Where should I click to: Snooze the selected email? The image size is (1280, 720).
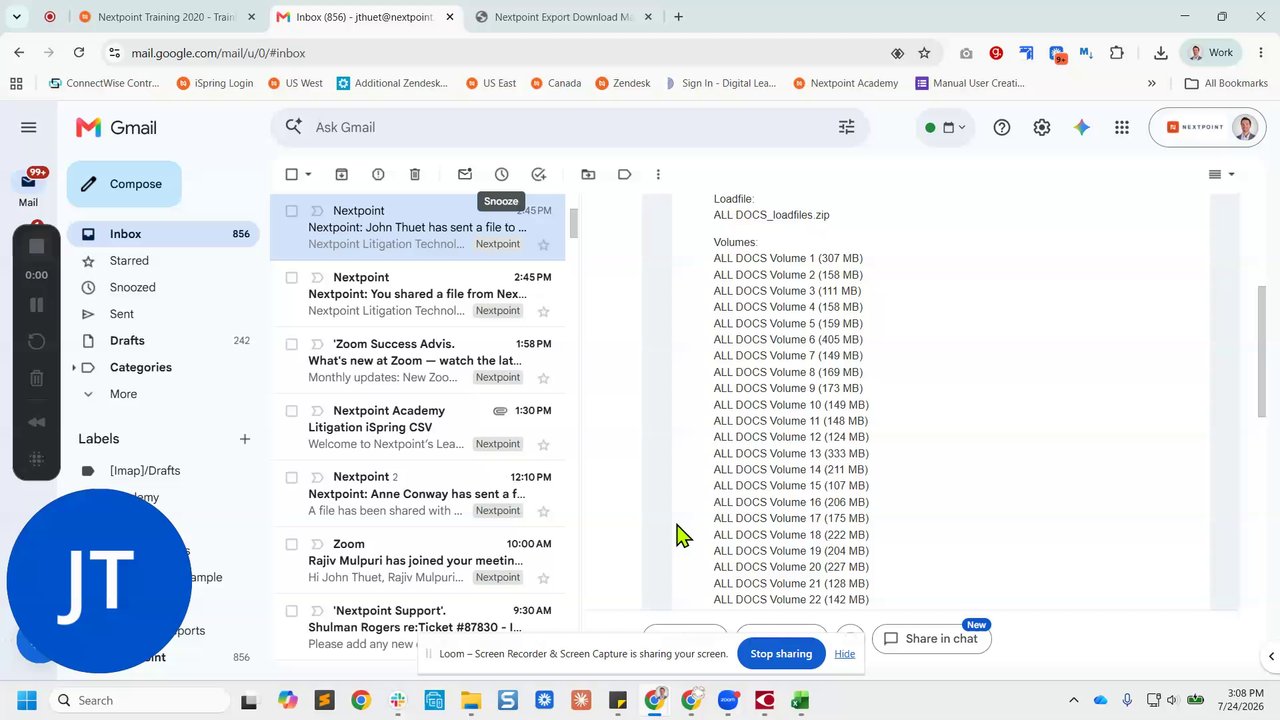[x=502, y=174]
